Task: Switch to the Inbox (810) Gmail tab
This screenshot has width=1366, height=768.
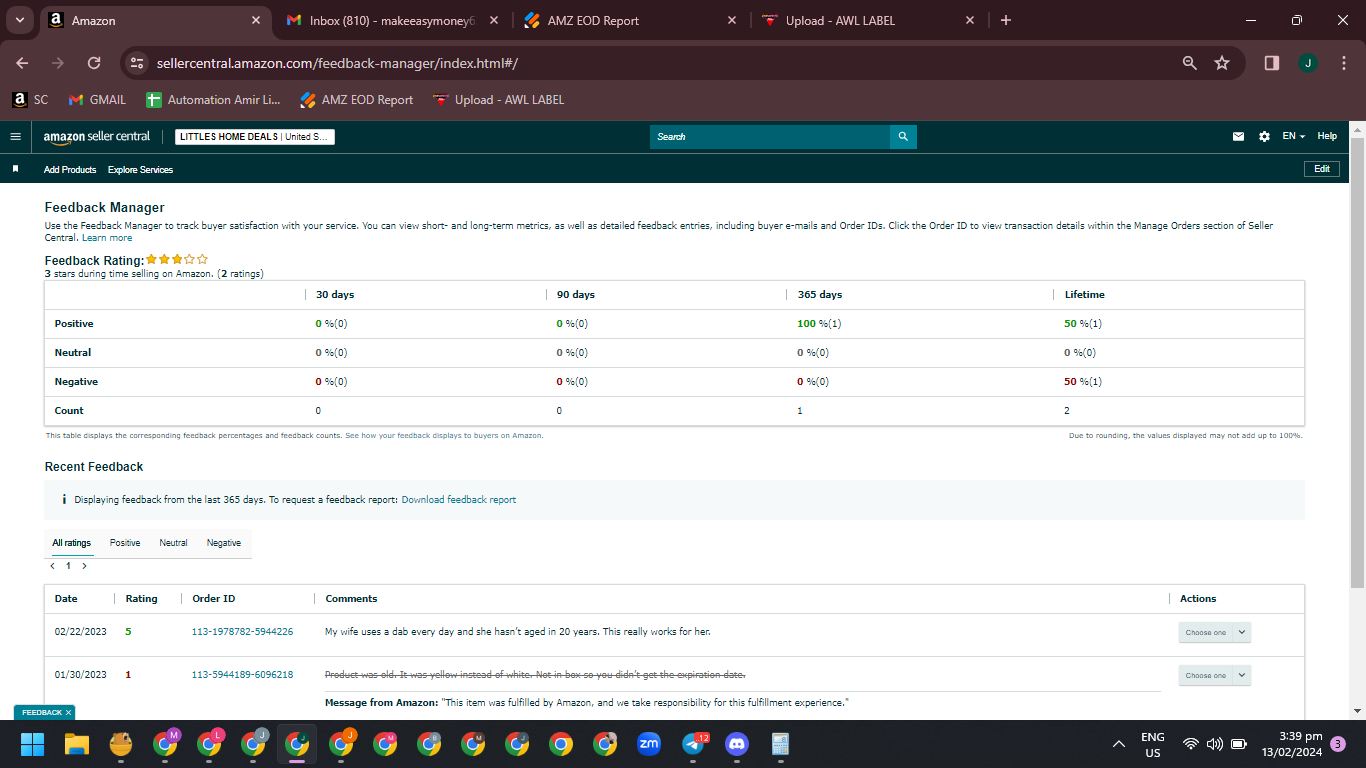Action: (394, 20)
